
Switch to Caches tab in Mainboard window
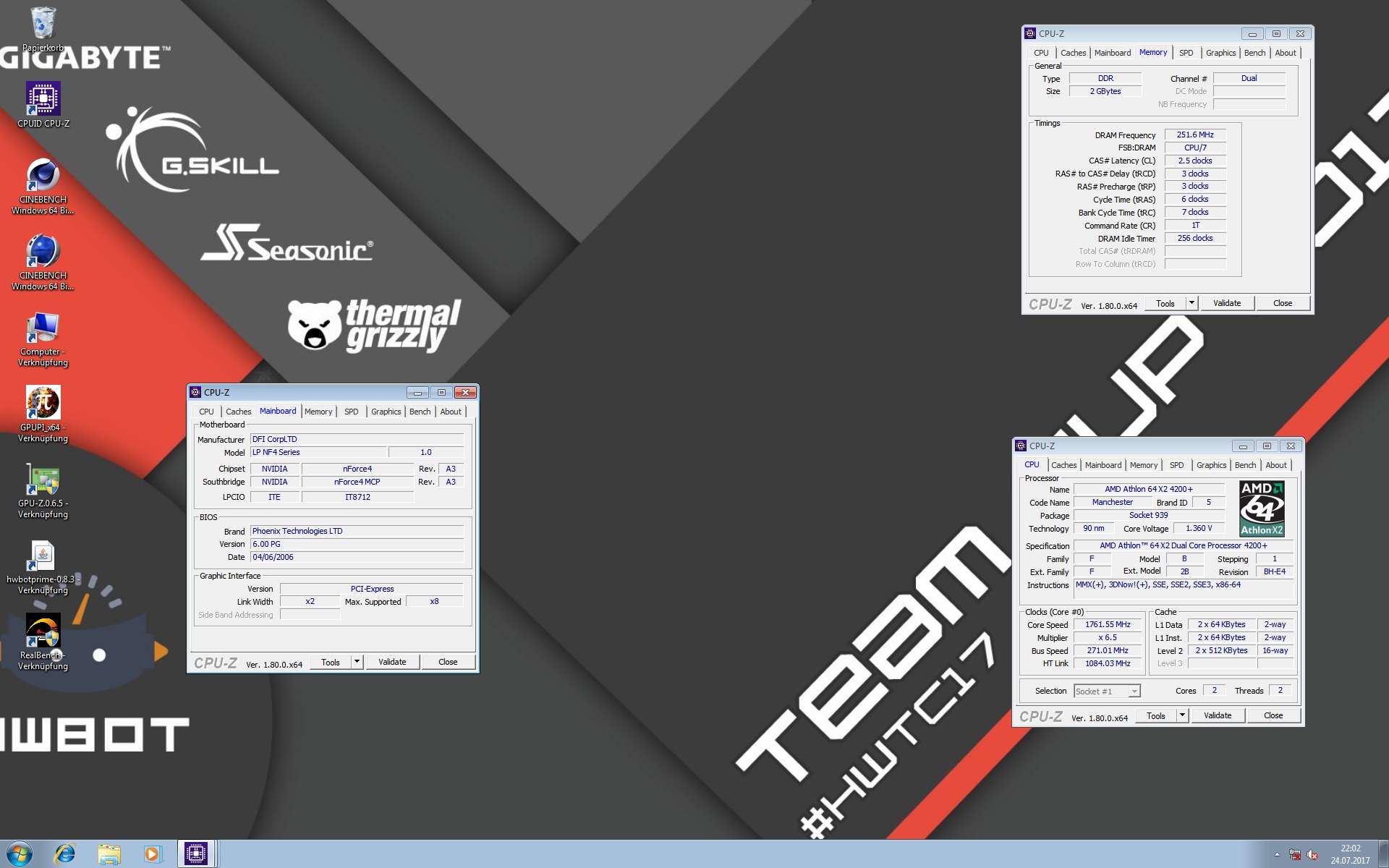pos(238,412)
